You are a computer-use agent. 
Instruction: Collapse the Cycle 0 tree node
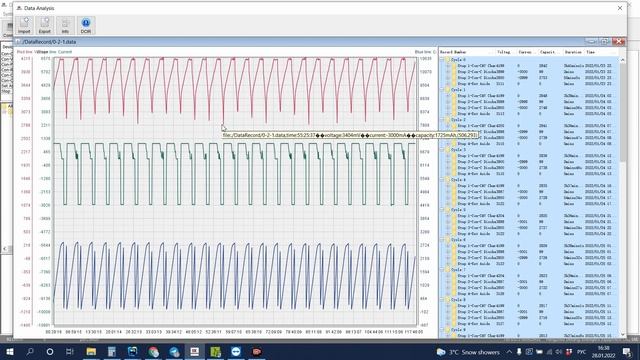pos(442,60)
